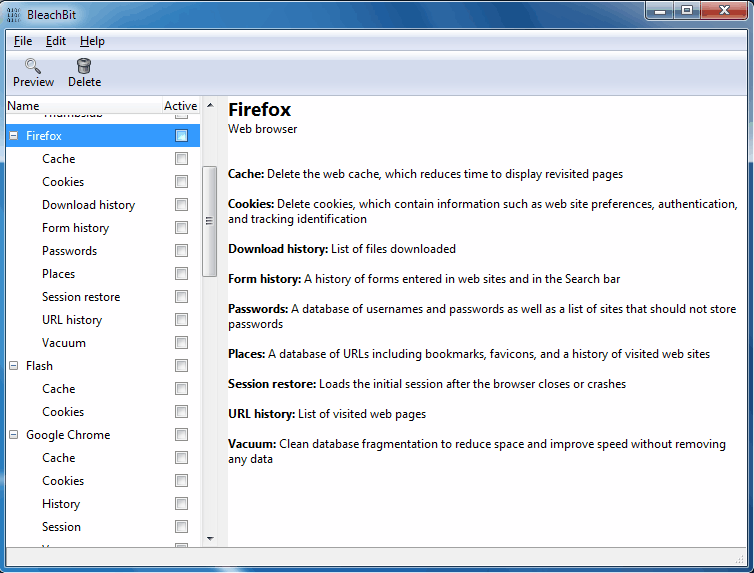Screen dimensions: 754x573
Task: Check the Places checkbox
Action: pyautogui.click(x=181, y=274)
